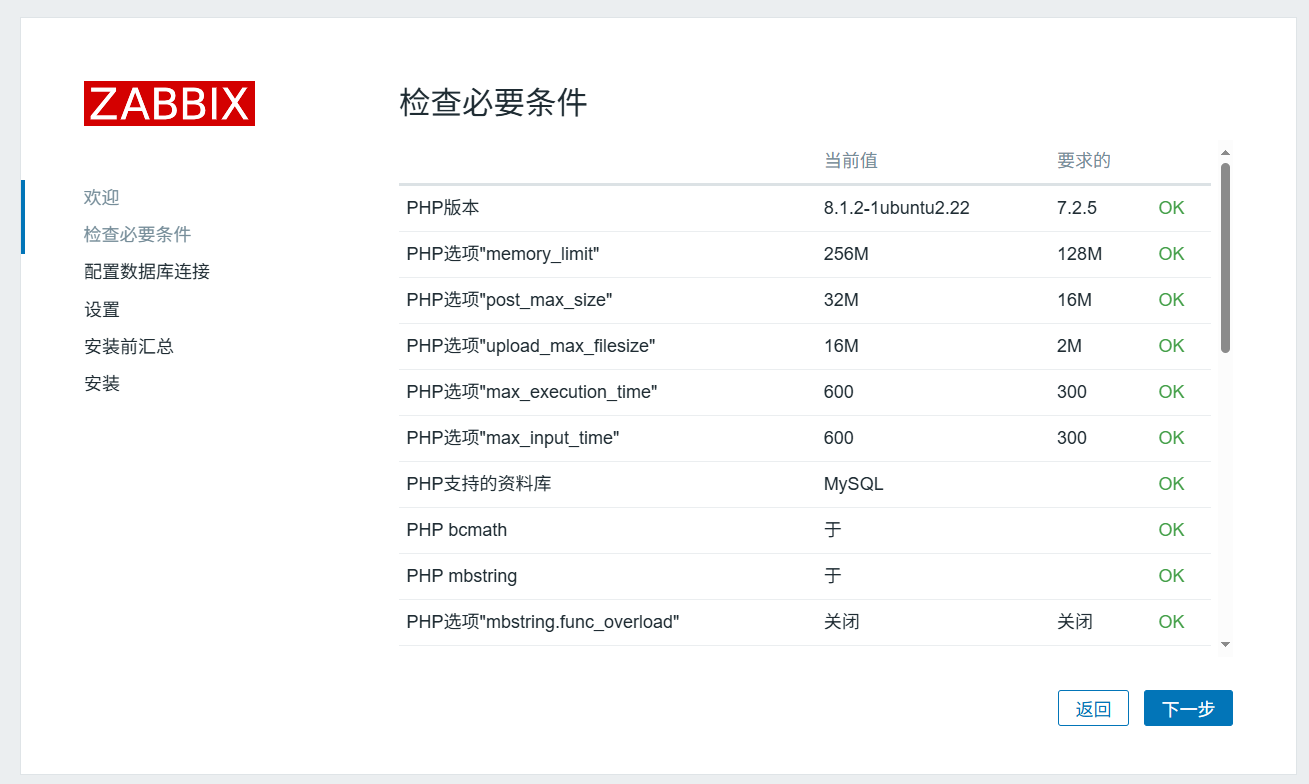
Task: Click the scrollbar up arrow
Action: tap(1225, 153)
